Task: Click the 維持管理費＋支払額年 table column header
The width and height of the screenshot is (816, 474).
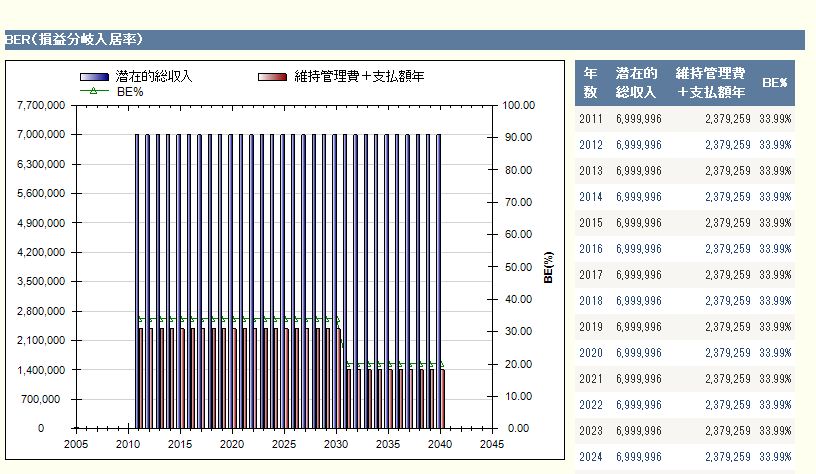Action: click(x=710, y=83)
